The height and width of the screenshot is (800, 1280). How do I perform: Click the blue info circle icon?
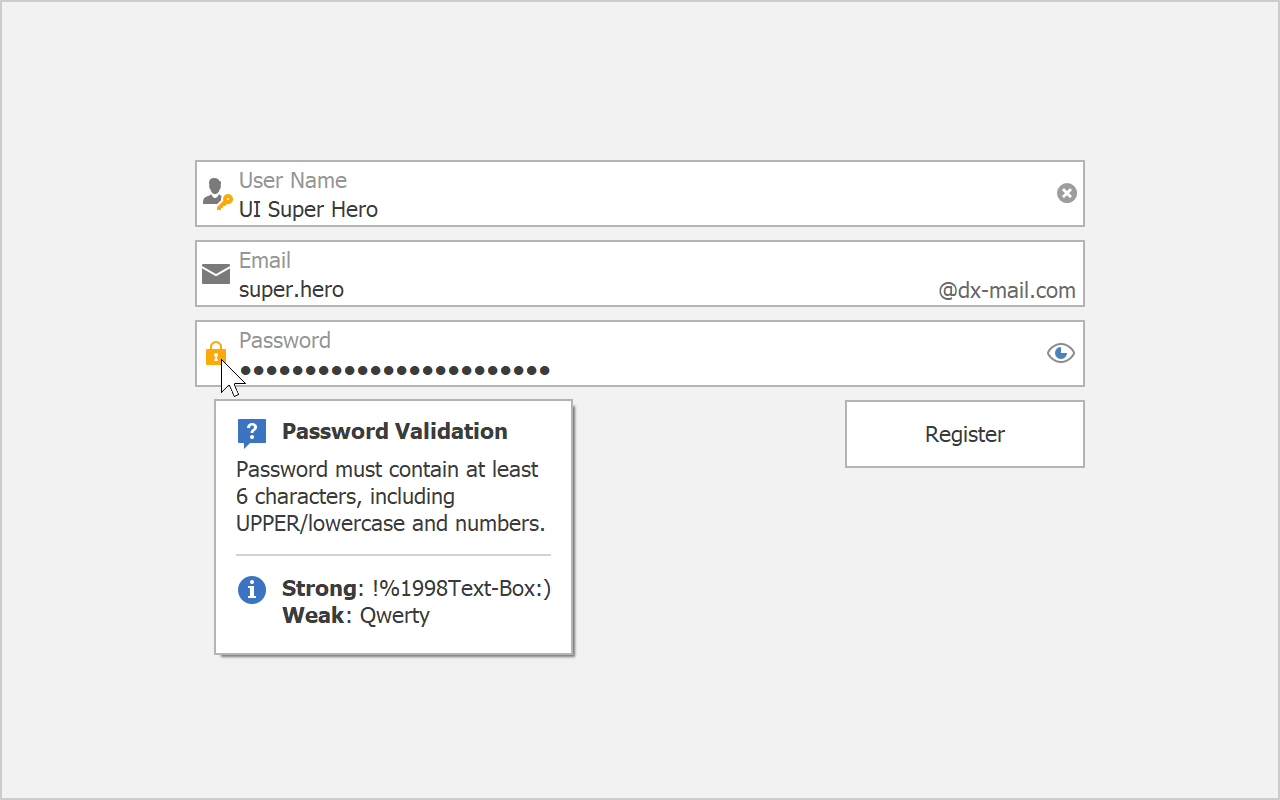251,590
